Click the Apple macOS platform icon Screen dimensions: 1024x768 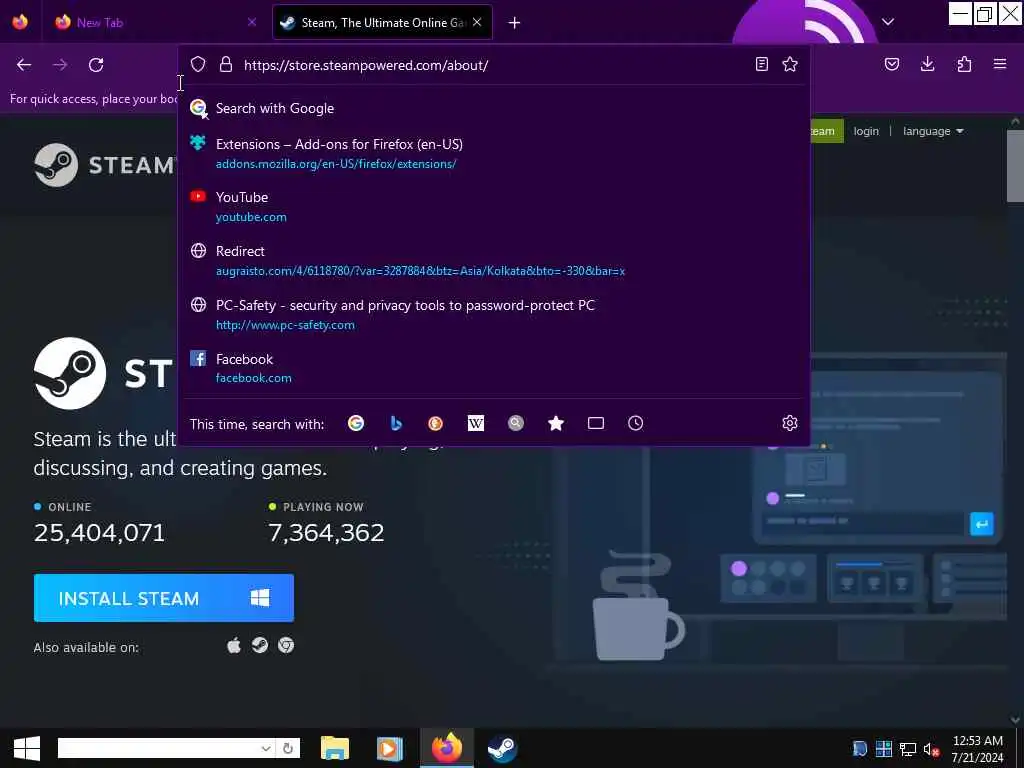click(x=234, y=646)
